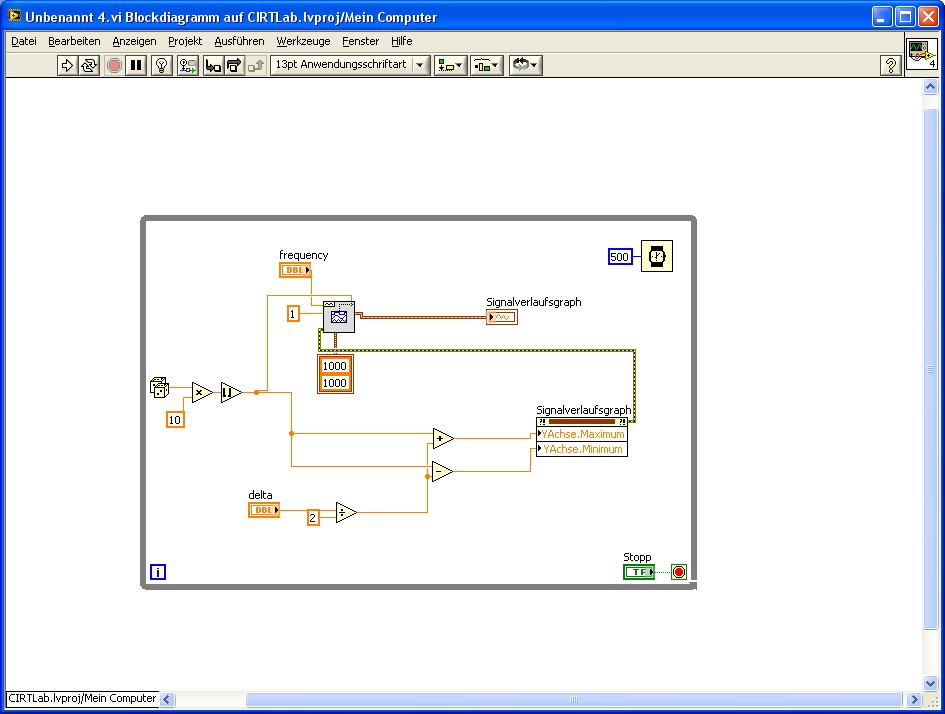The height and width of the screenshot is (714, 945).
Task: Click the Run Continuously button
Action: tap(89, 65)
